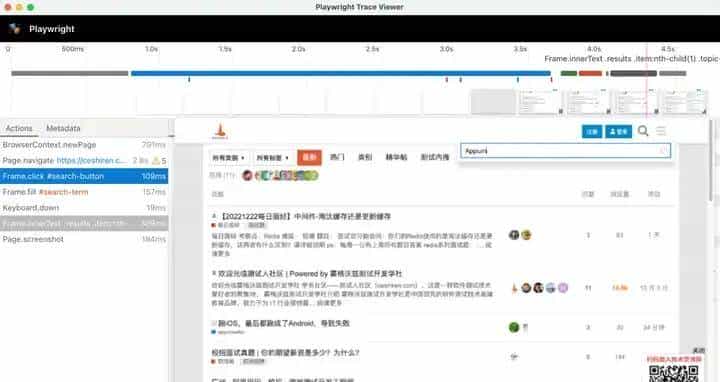Select the 精华帖 tab
The image size is (720, 382).
click(x=396, y=157)
